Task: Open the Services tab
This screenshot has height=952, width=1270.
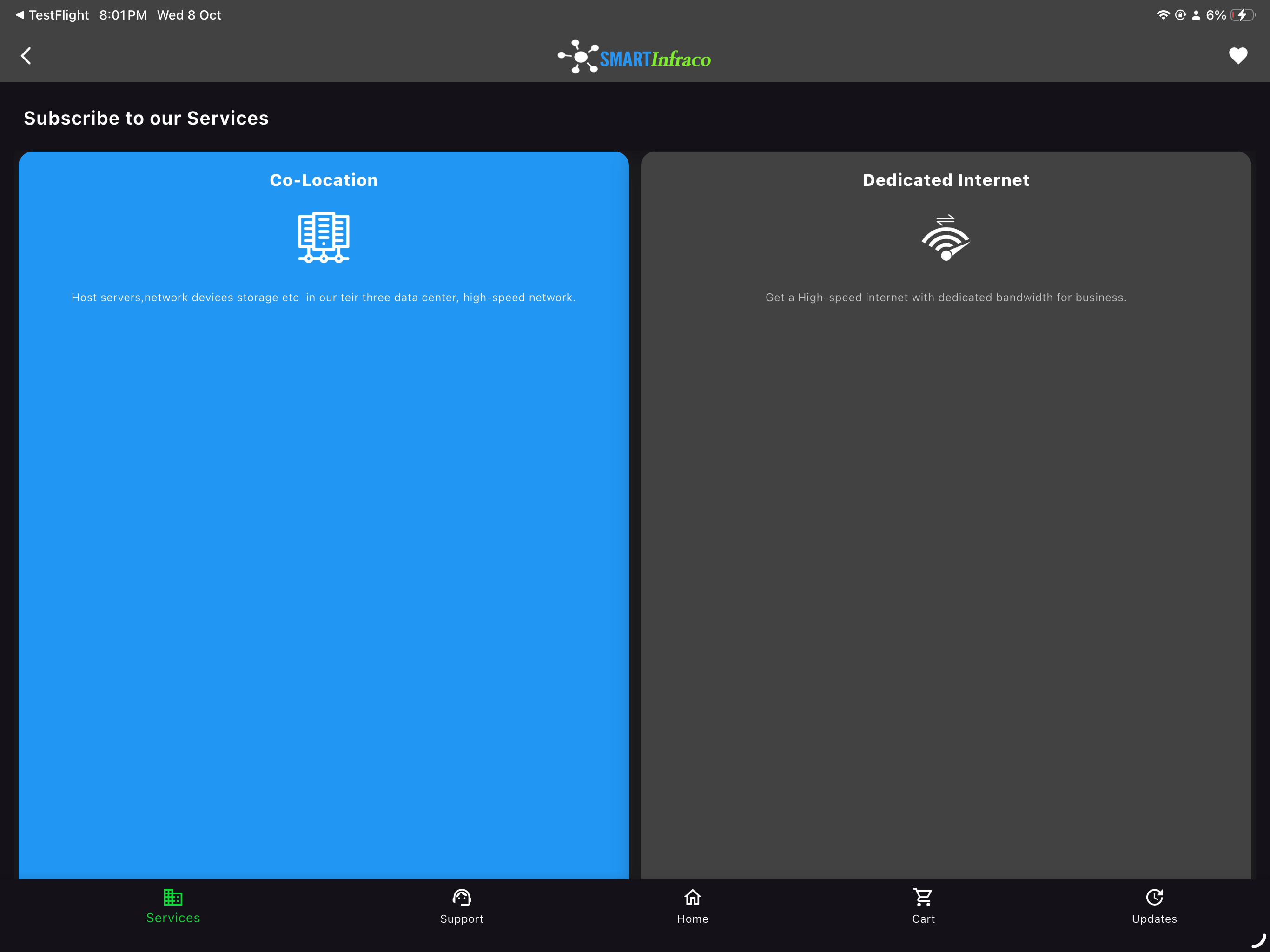Action: [x=173, y=906]
